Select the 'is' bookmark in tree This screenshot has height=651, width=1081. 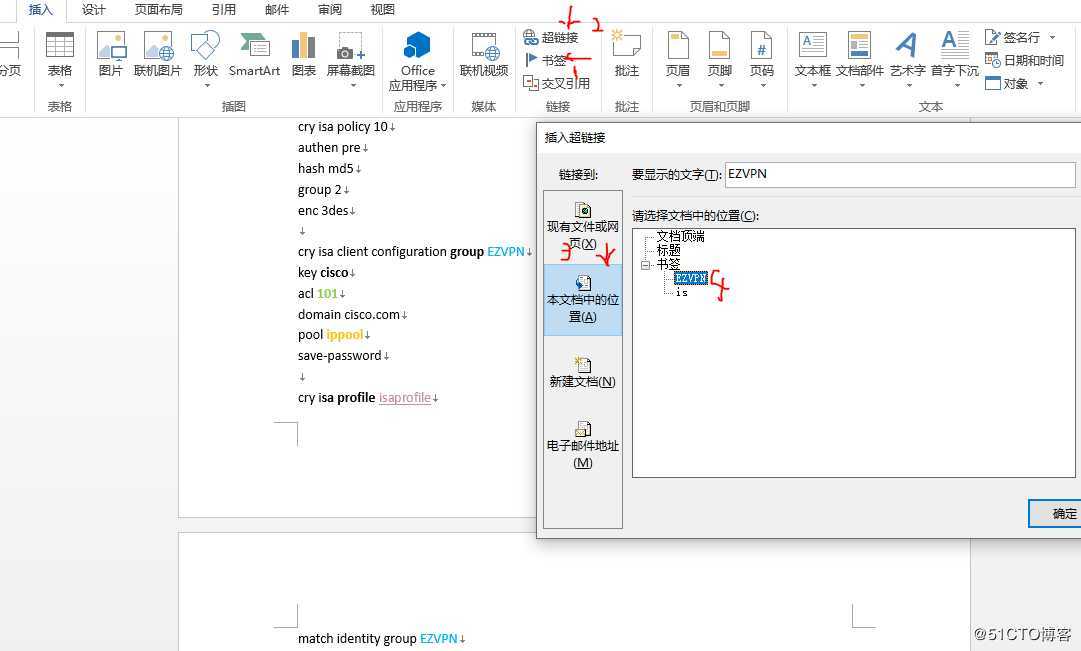681,292
